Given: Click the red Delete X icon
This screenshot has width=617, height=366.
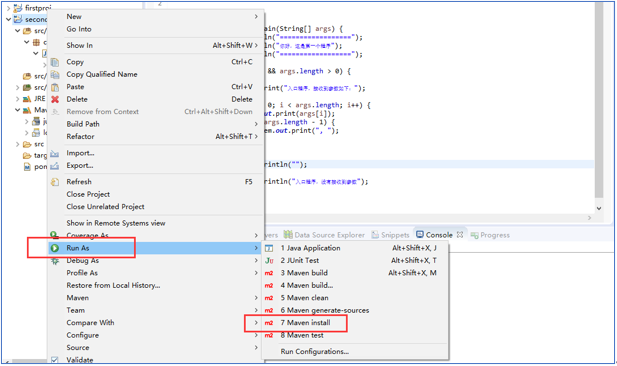Looking at the screenshot, I should pyautogui.click(x=55, y=100).
